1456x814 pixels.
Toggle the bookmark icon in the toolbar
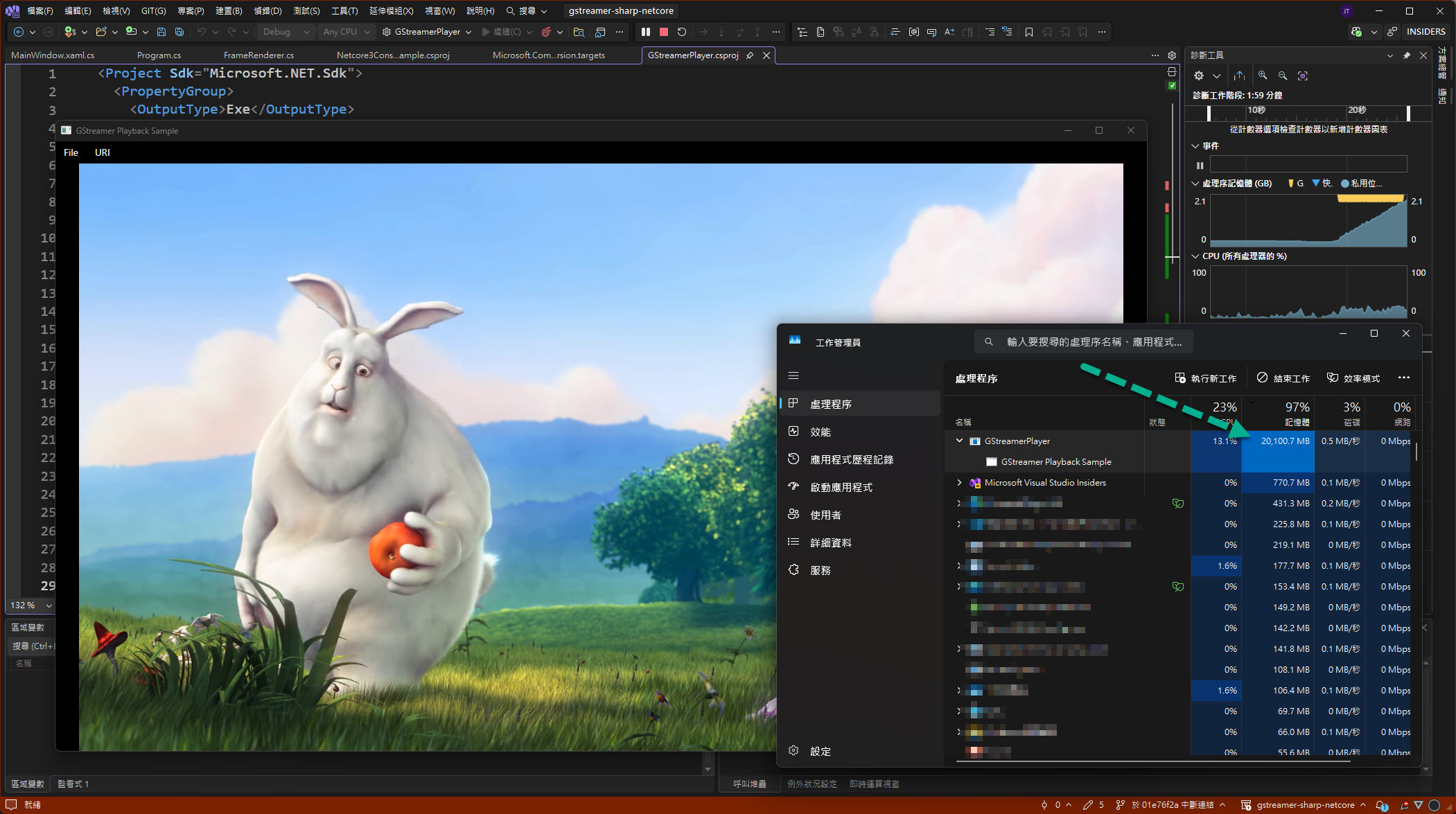[x=1029, y=32]
